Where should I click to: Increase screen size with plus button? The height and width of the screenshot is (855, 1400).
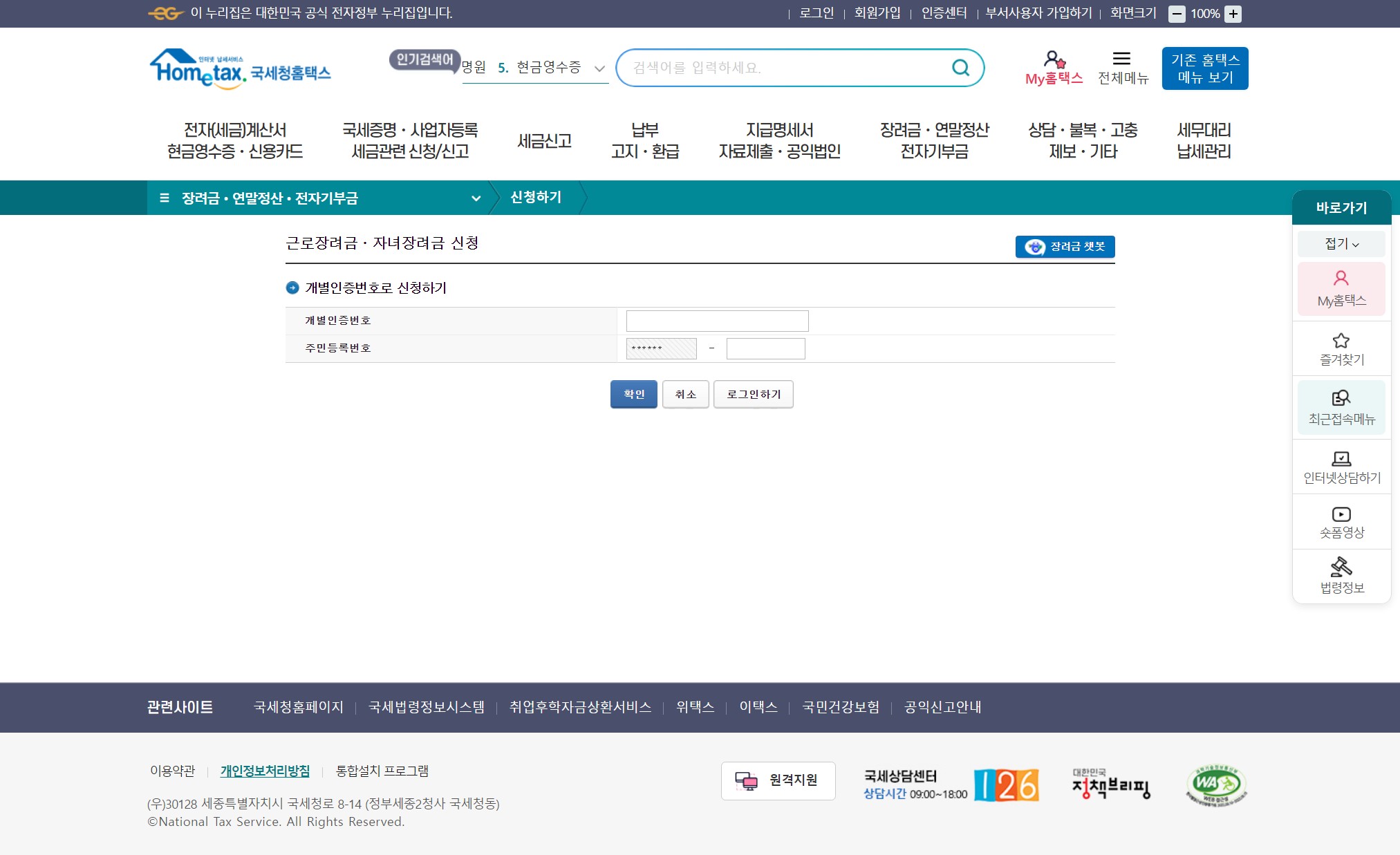pos(1233,14)
